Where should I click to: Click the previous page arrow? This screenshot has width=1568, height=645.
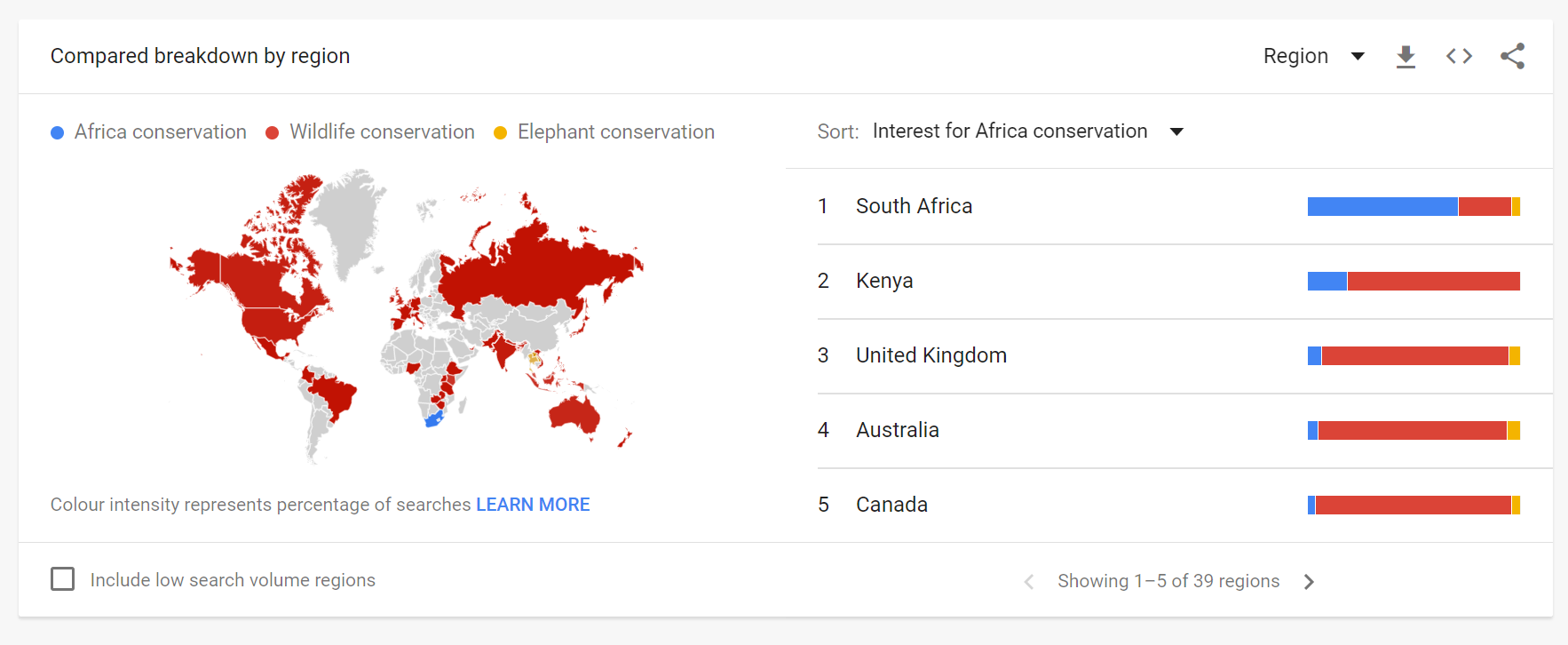click(1028, 581)
